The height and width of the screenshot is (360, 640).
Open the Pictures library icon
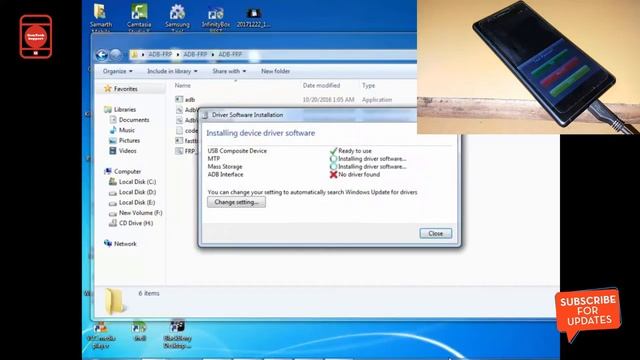coord(113,140)
